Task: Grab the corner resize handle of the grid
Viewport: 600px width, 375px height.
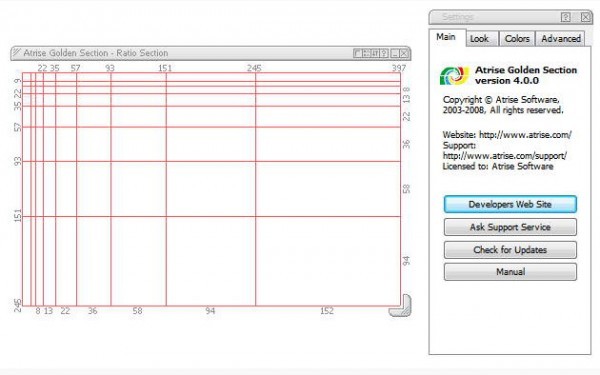Action: coord(401,306)
